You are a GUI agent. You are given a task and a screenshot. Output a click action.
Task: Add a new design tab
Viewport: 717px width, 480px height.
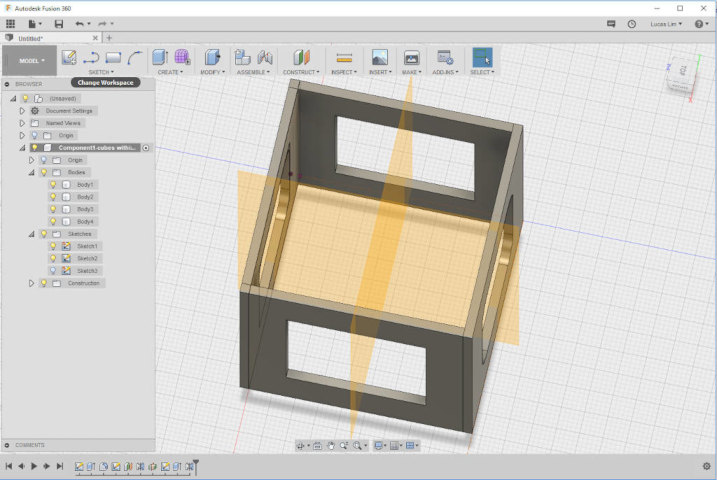click(109, 38)
